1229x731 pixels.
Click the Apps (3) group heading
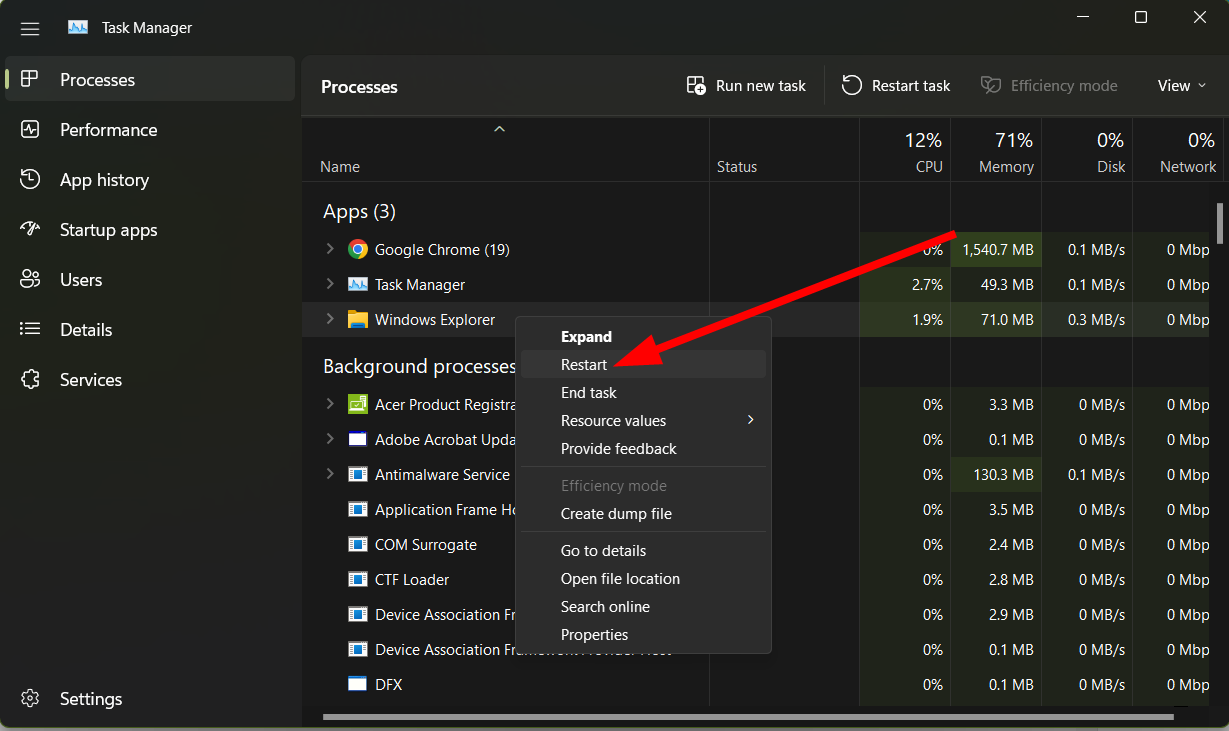[359, 212]
